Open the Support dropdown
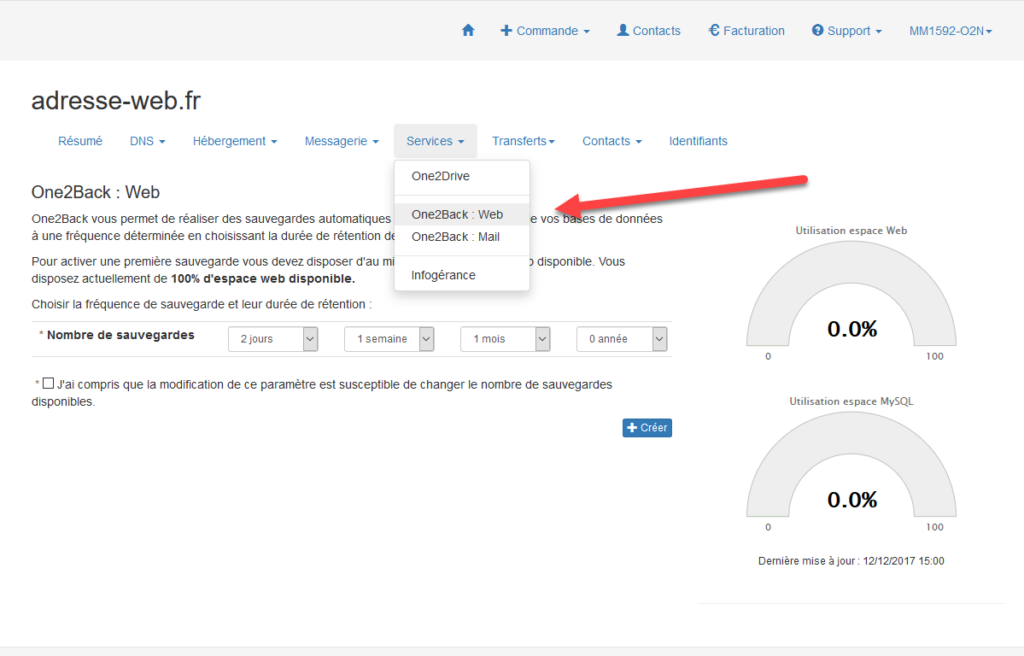Image resolution: width=1024 pixels, height=656 pixels. 846,31
